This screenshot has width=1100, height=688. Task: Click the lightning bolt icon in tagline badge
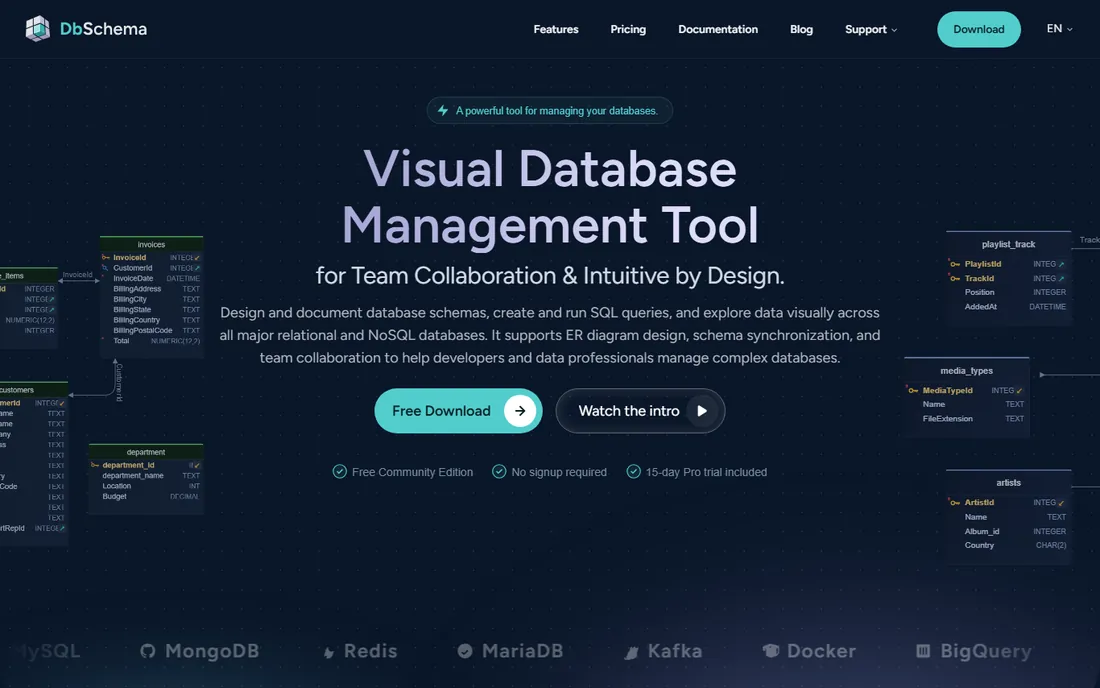coord(443,110)
